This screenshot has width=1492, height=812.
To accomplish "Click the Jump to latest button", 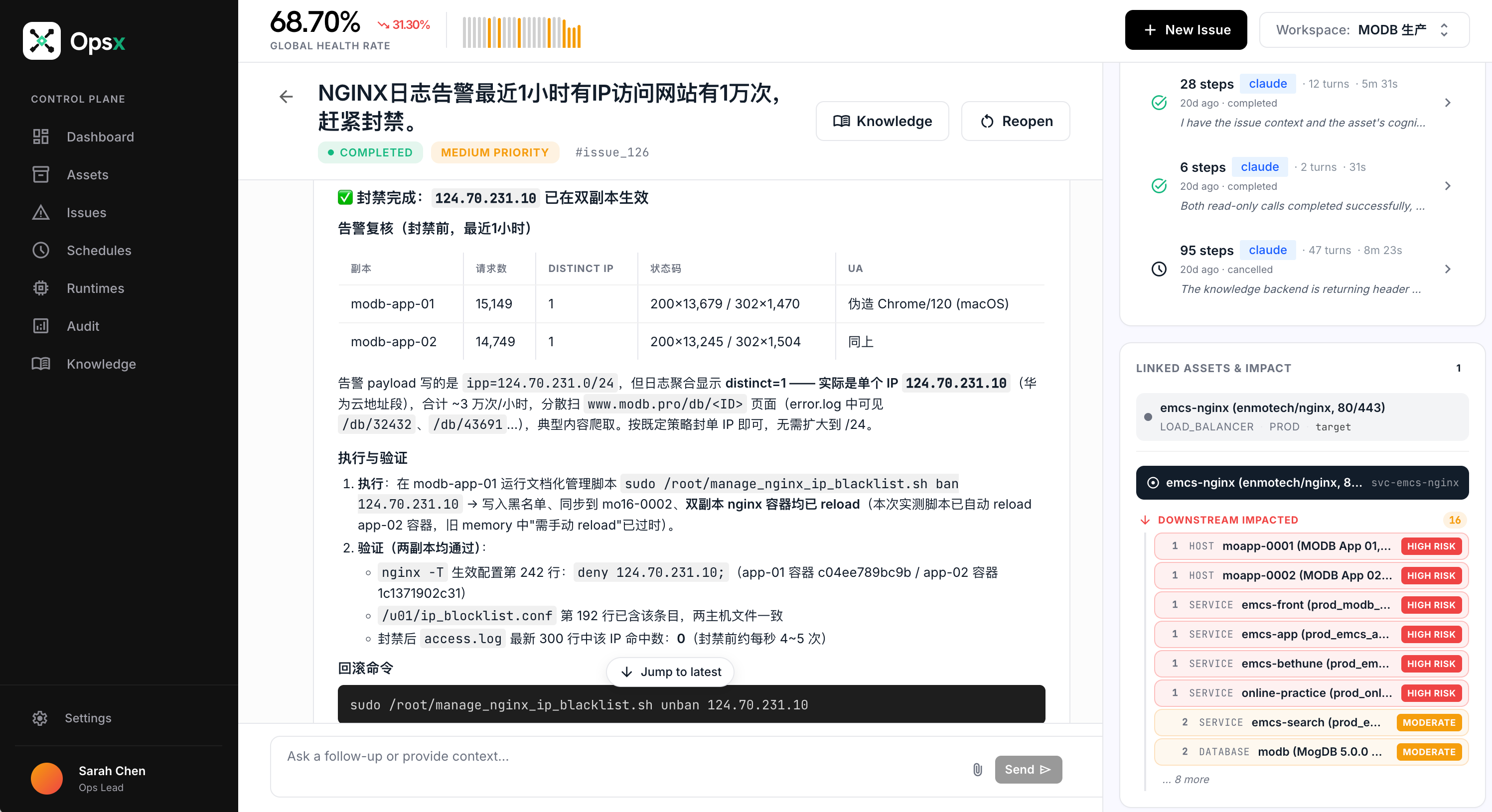I will click(x=670, y=672).
